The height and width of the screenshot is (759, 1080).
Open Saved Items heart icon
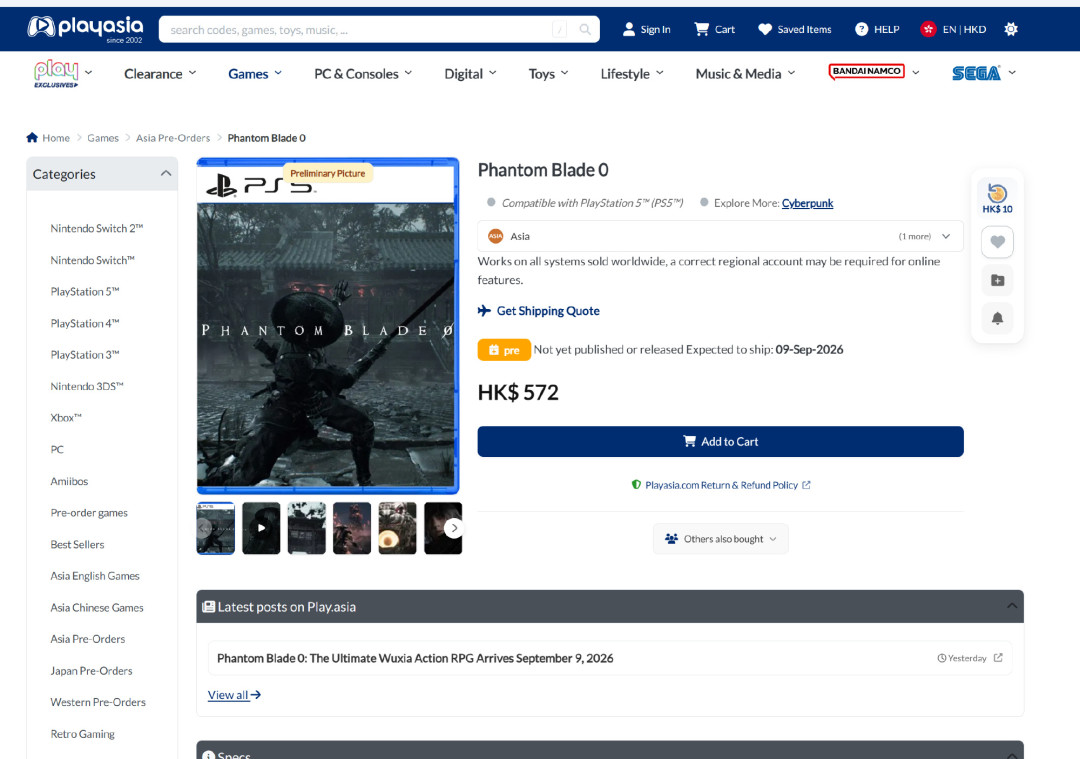[x=765, y=29]
